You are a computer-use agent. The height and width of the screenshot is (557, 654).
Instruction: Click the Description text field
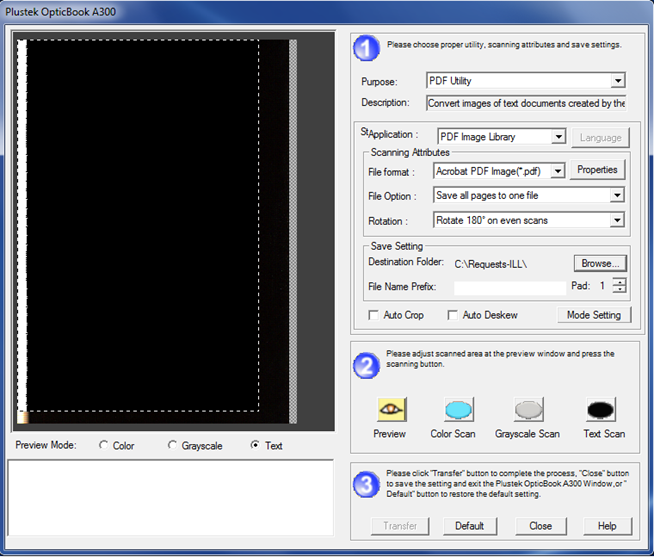click(526, 103)
